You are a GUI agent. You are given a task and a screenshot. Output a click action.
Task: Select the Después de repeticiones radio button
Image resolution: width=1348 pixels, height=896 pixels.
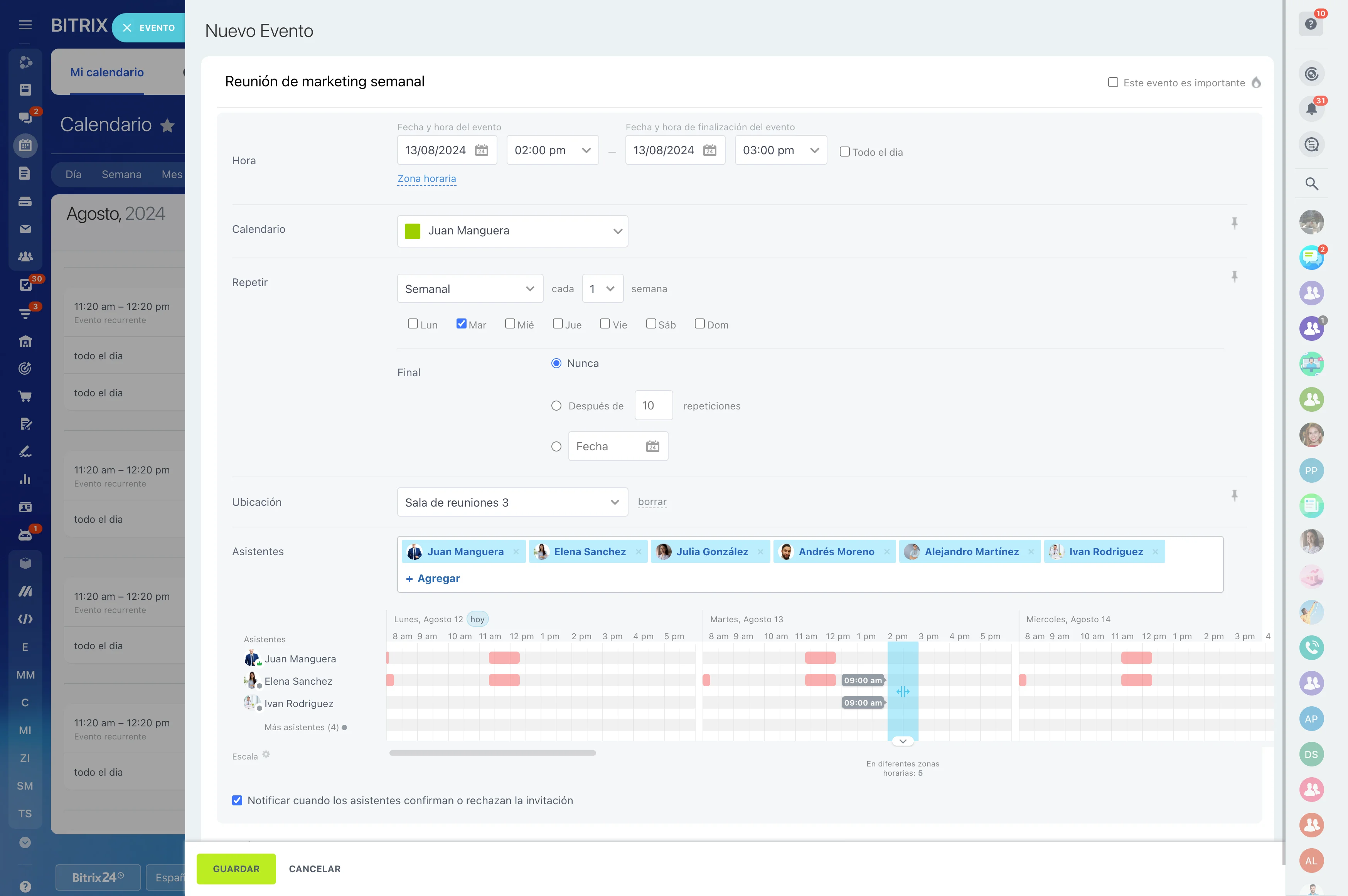point(556,406)
